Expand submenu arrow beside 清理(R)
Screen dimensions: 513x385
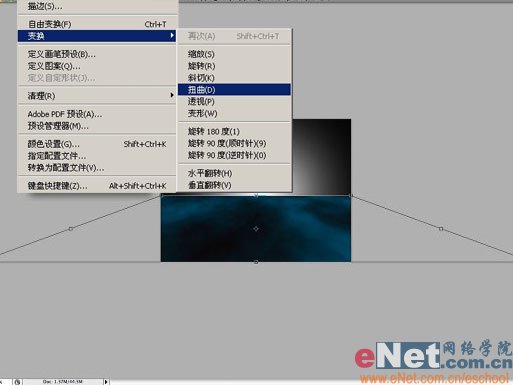tap(172, 95)
